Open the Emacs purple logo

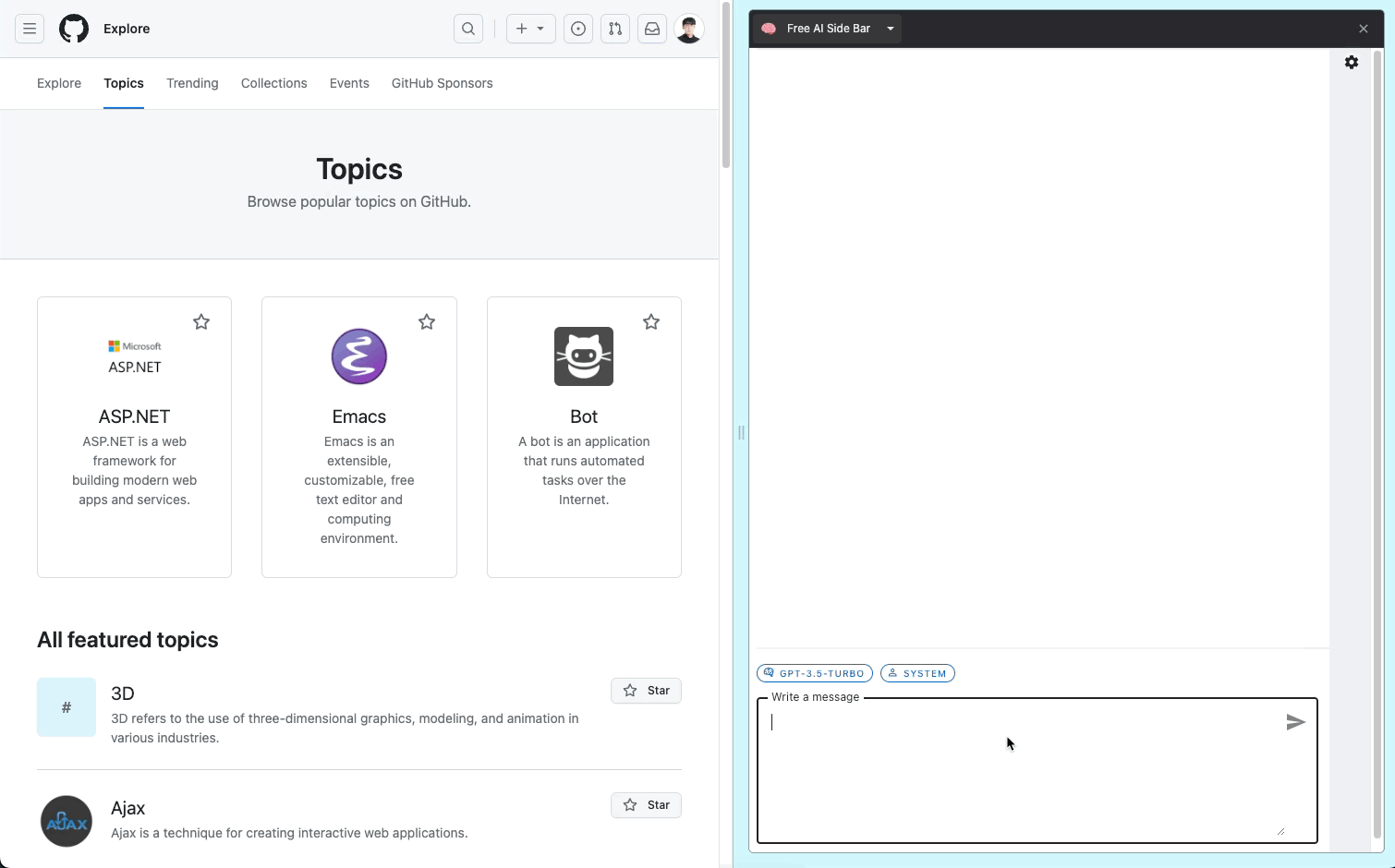[359, 356]
